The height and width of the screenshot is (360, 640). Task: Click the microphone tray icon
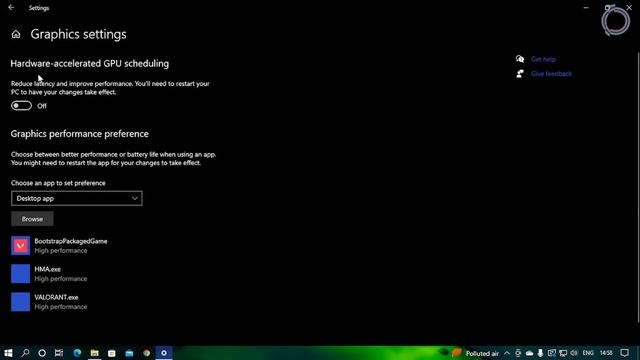(x=540, y=353)
